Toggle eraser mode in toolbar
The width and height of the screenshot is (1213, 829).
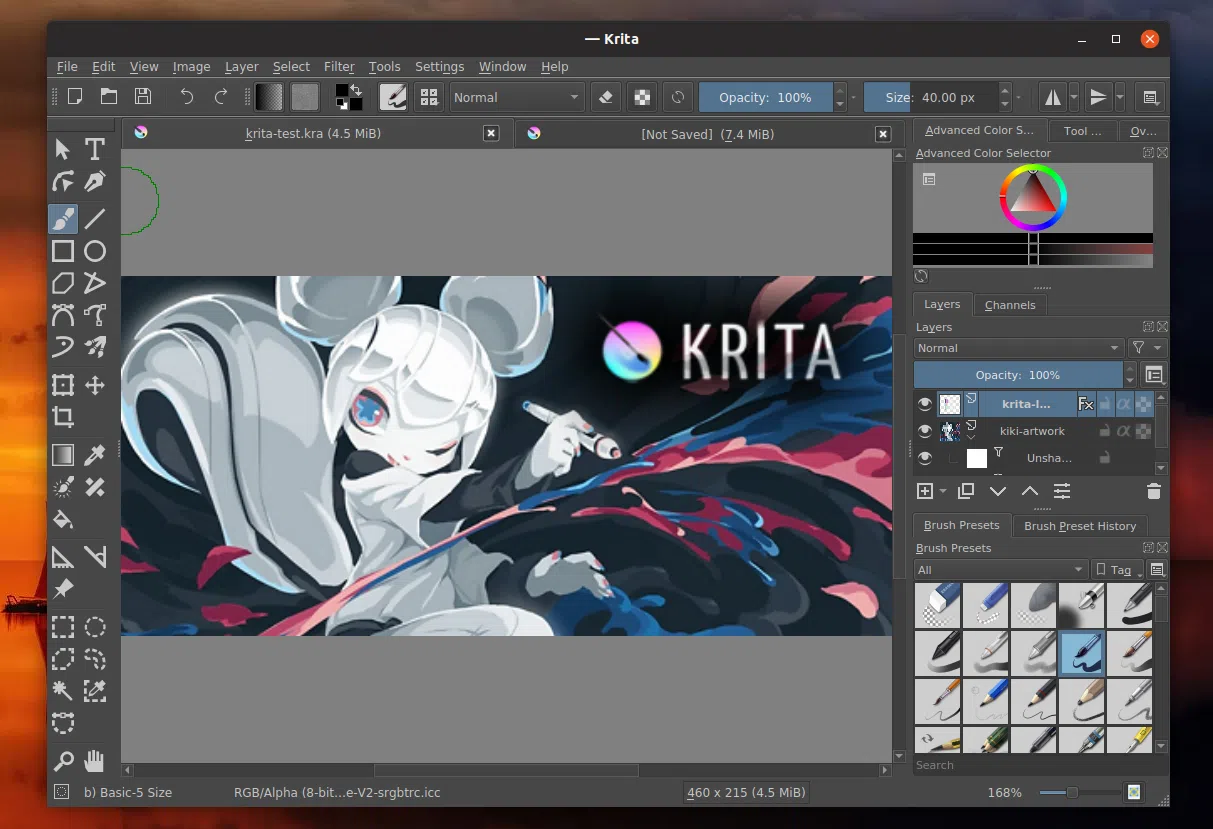[604, 97]
